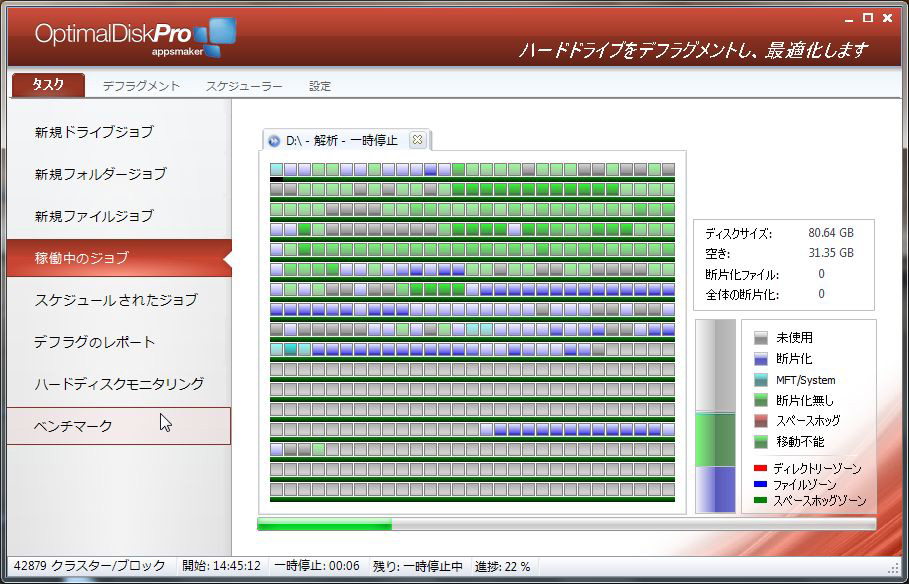Viewport: 909px width, 584px height.
Task: Click the ファイルゾーン blue zone marker
Action: point(760,484)
